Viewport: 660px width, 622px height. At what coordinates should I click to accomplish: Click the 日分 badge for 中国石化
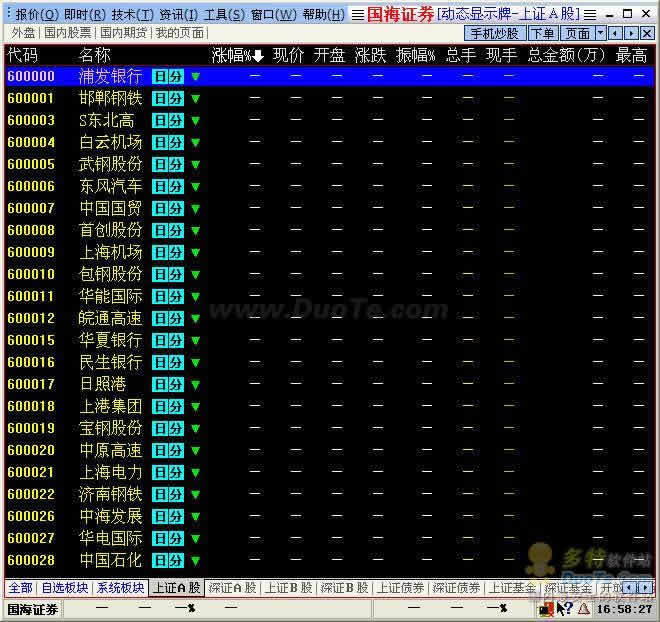click(x=168, y=560)
